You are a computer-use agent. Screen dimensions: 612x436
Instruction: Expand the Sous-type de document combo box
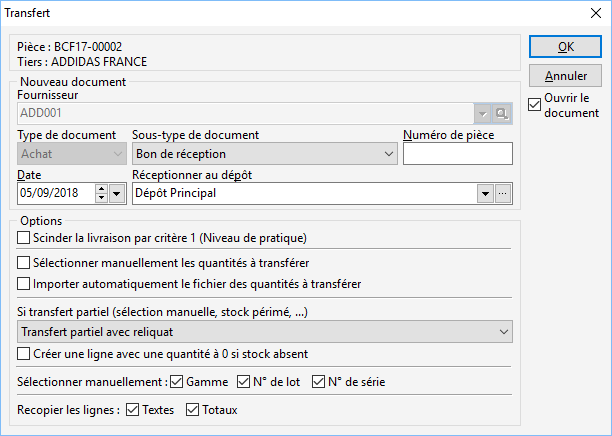point(265,154)
